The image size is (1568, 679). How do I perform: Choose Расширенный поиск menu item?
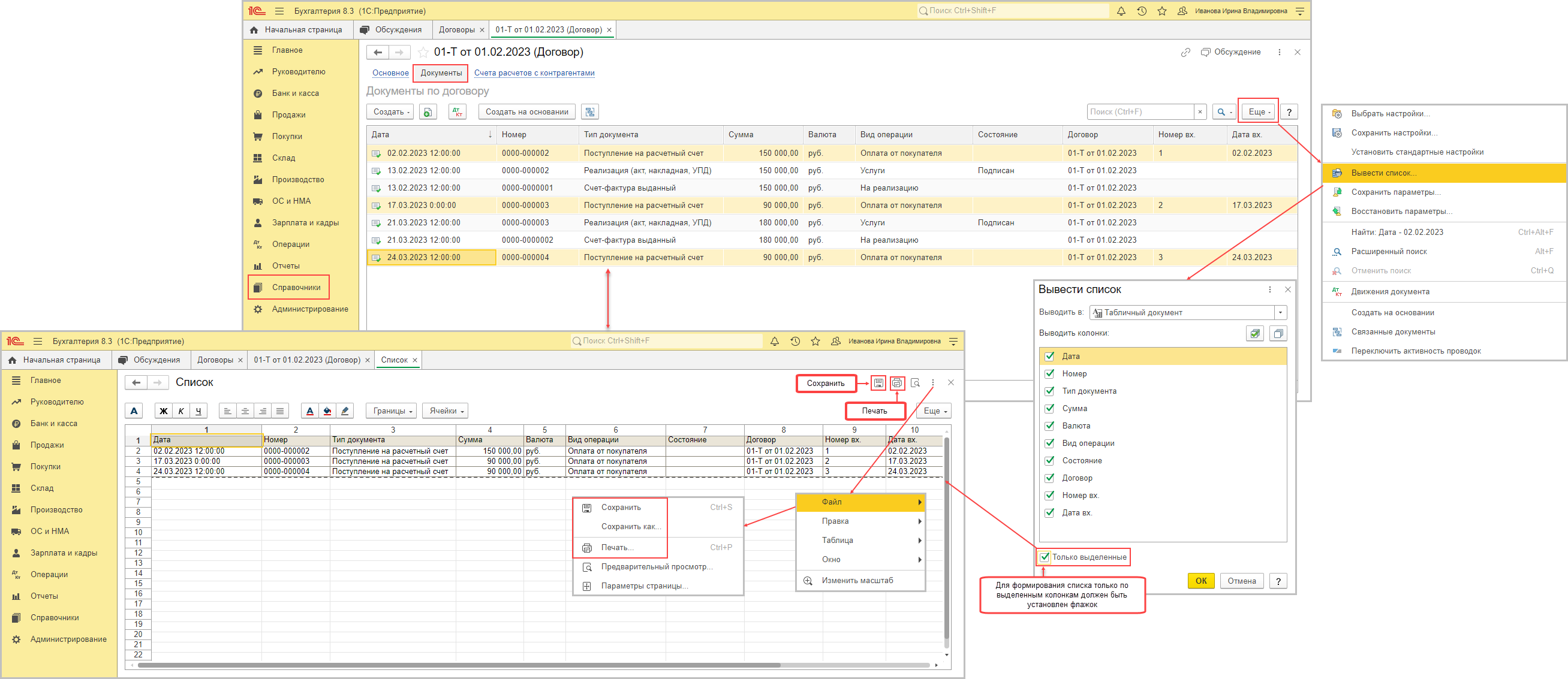pos(1443,252)
